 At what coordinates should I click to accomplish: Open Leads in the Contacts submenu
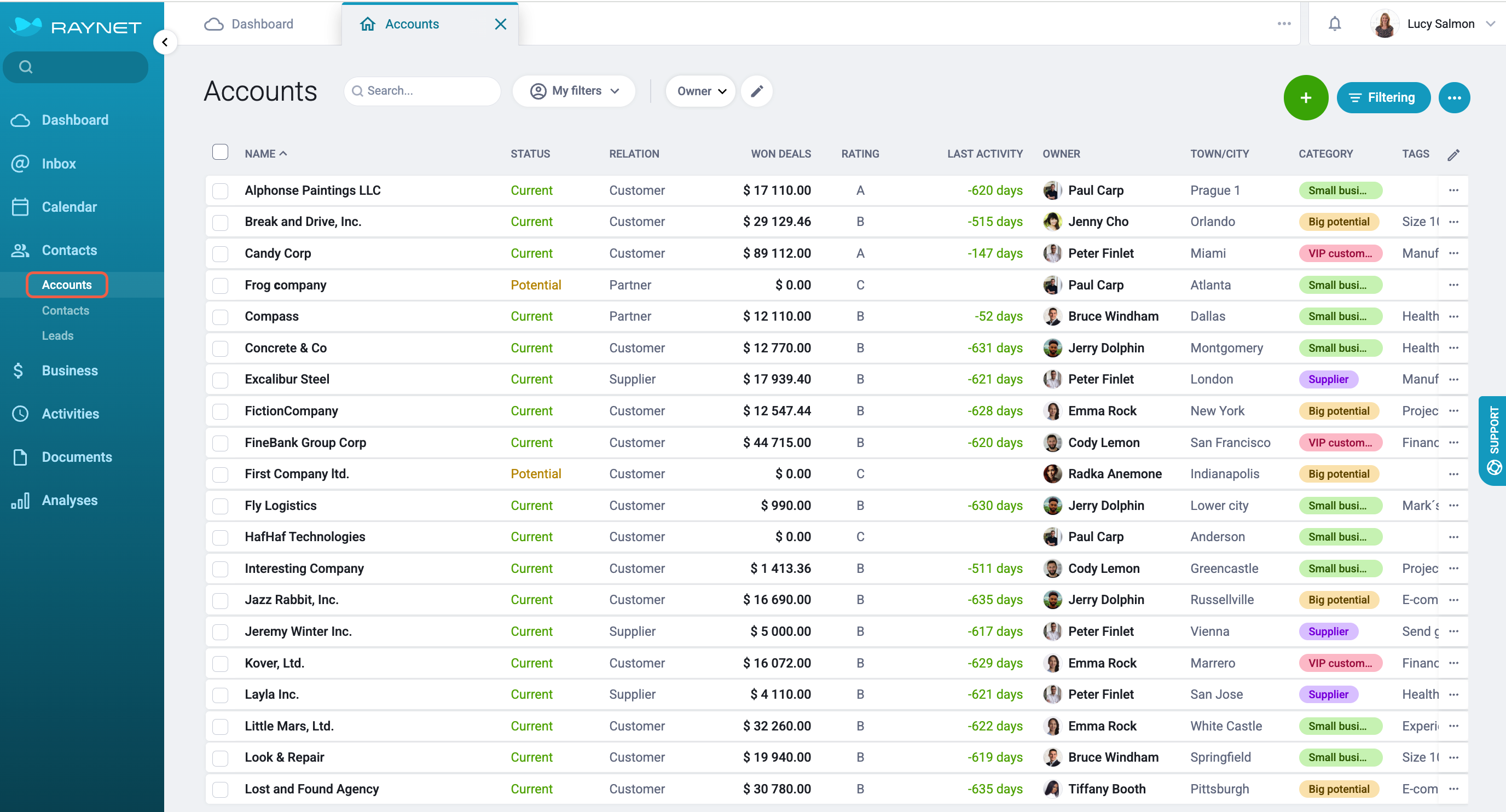[57, 335]
